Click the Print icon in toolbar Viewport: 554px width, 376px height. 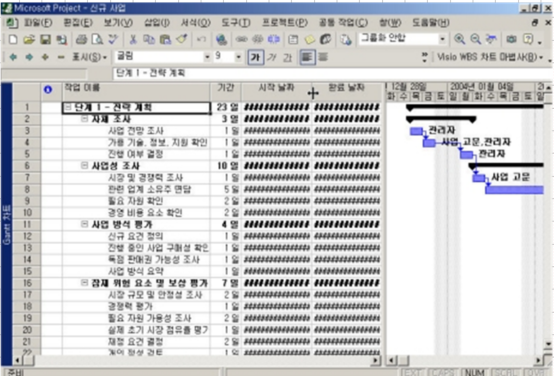81,39
